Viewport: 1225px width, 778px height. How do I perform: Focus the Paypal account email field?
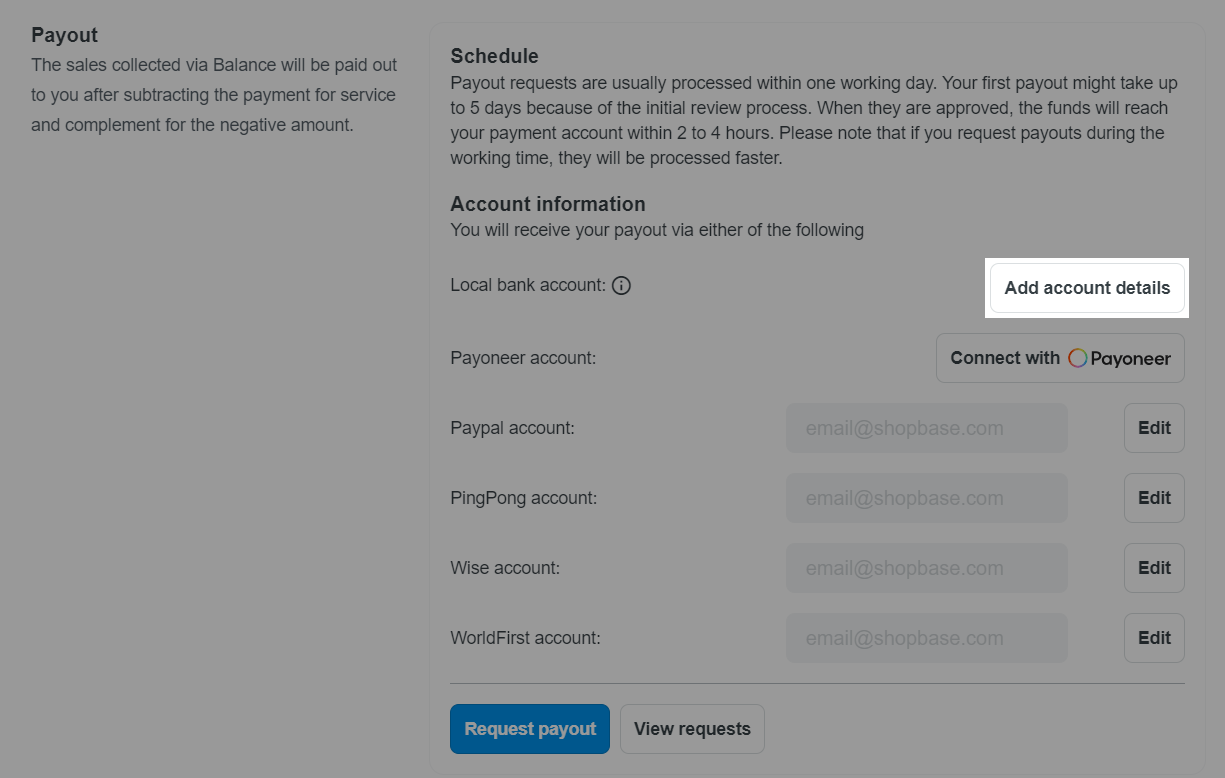point(926,429)
